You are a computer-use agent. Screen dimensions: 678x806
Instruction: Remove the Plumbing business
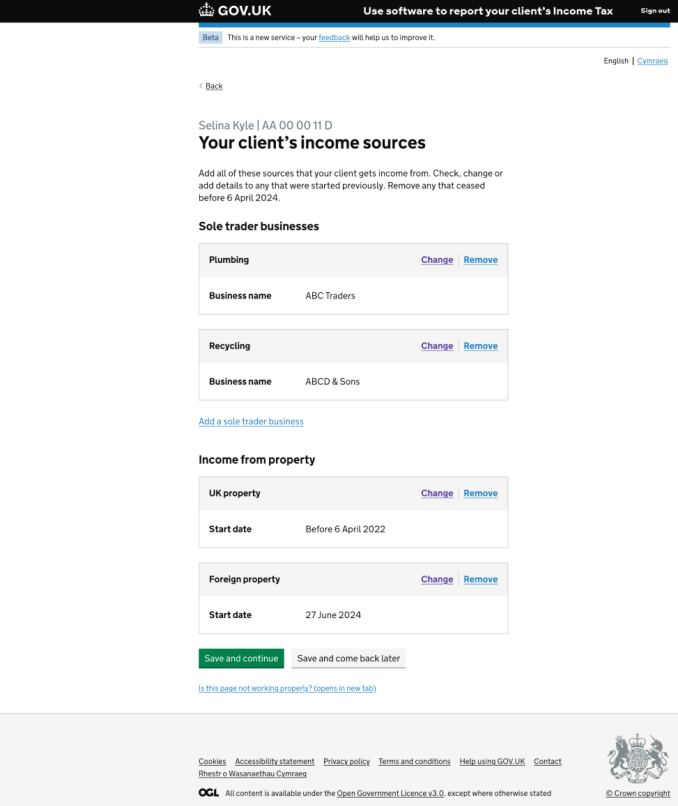pyautogui.click(x=480, y=260)
